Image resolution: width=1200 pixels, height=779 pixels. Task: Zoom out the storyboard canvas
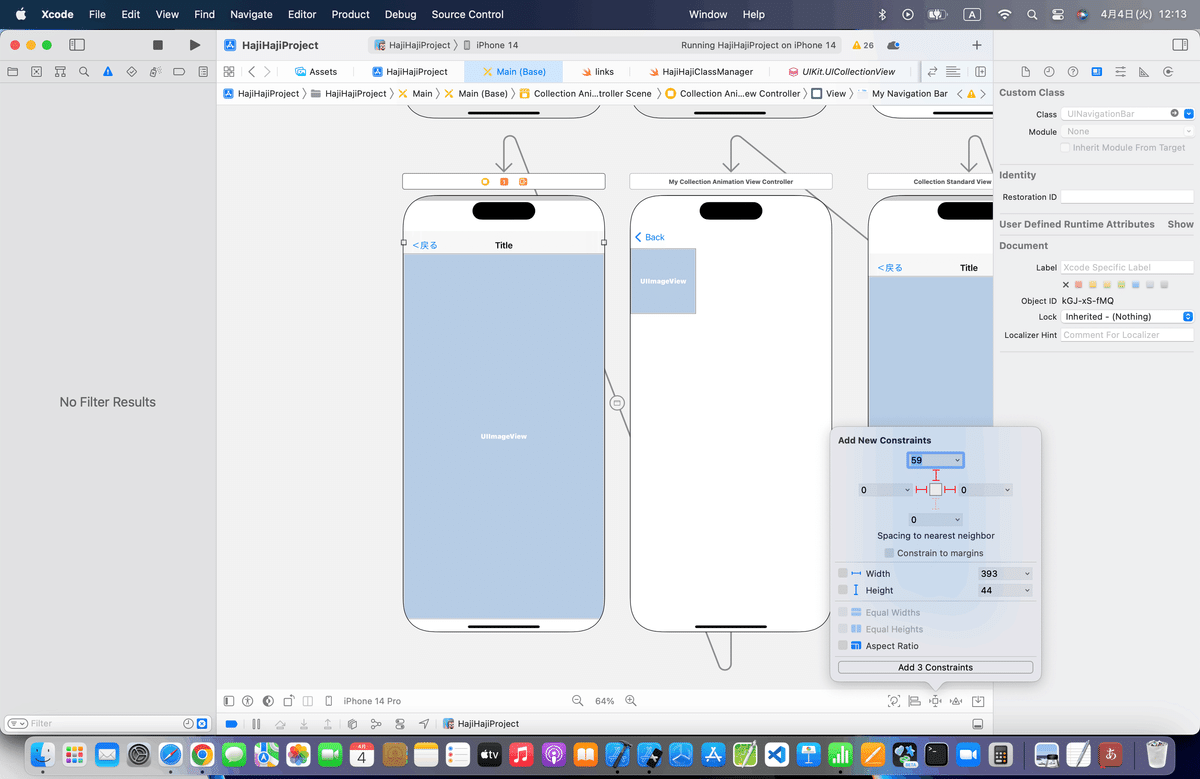point(577,701)
